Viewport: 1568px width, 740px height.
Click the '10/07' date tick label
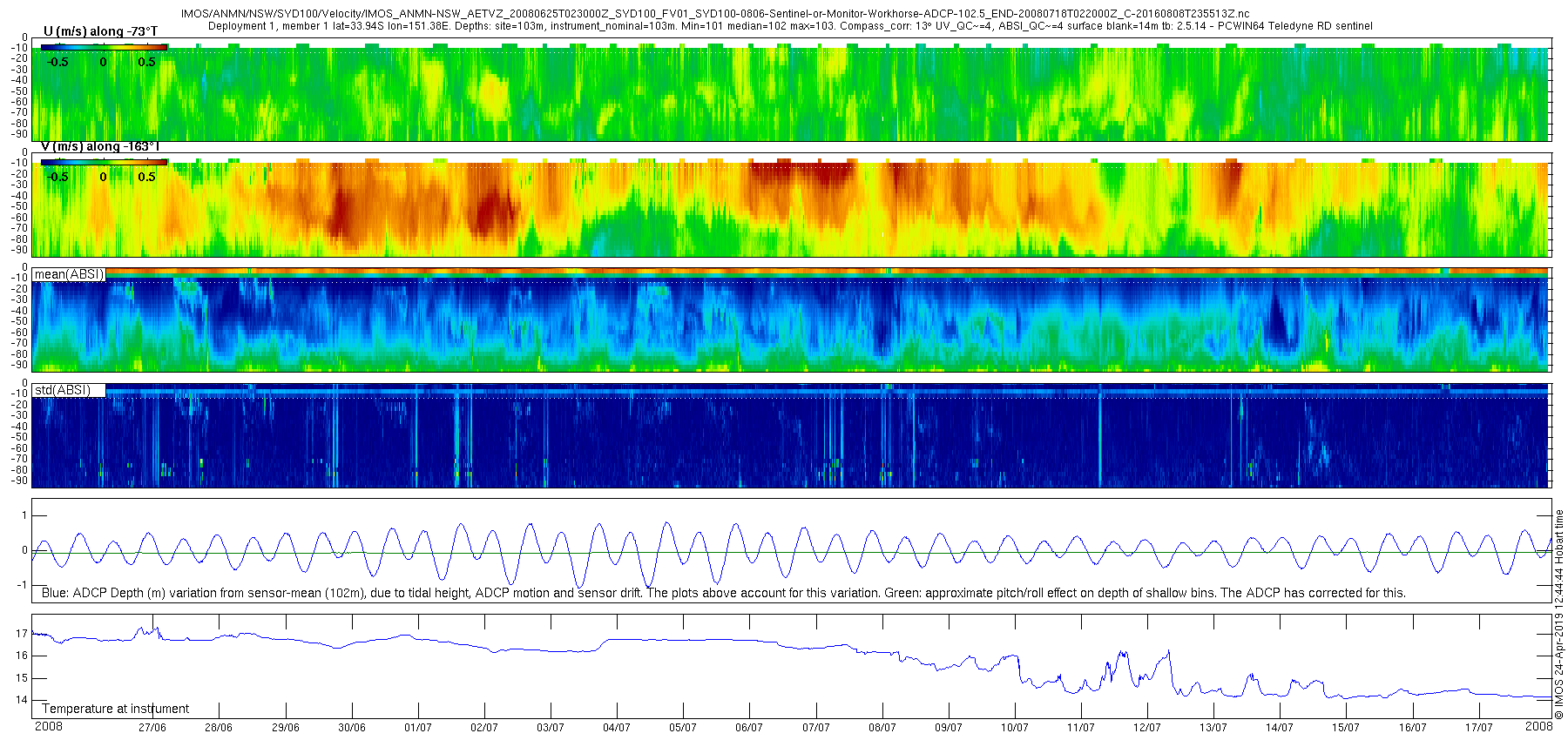1015,728
